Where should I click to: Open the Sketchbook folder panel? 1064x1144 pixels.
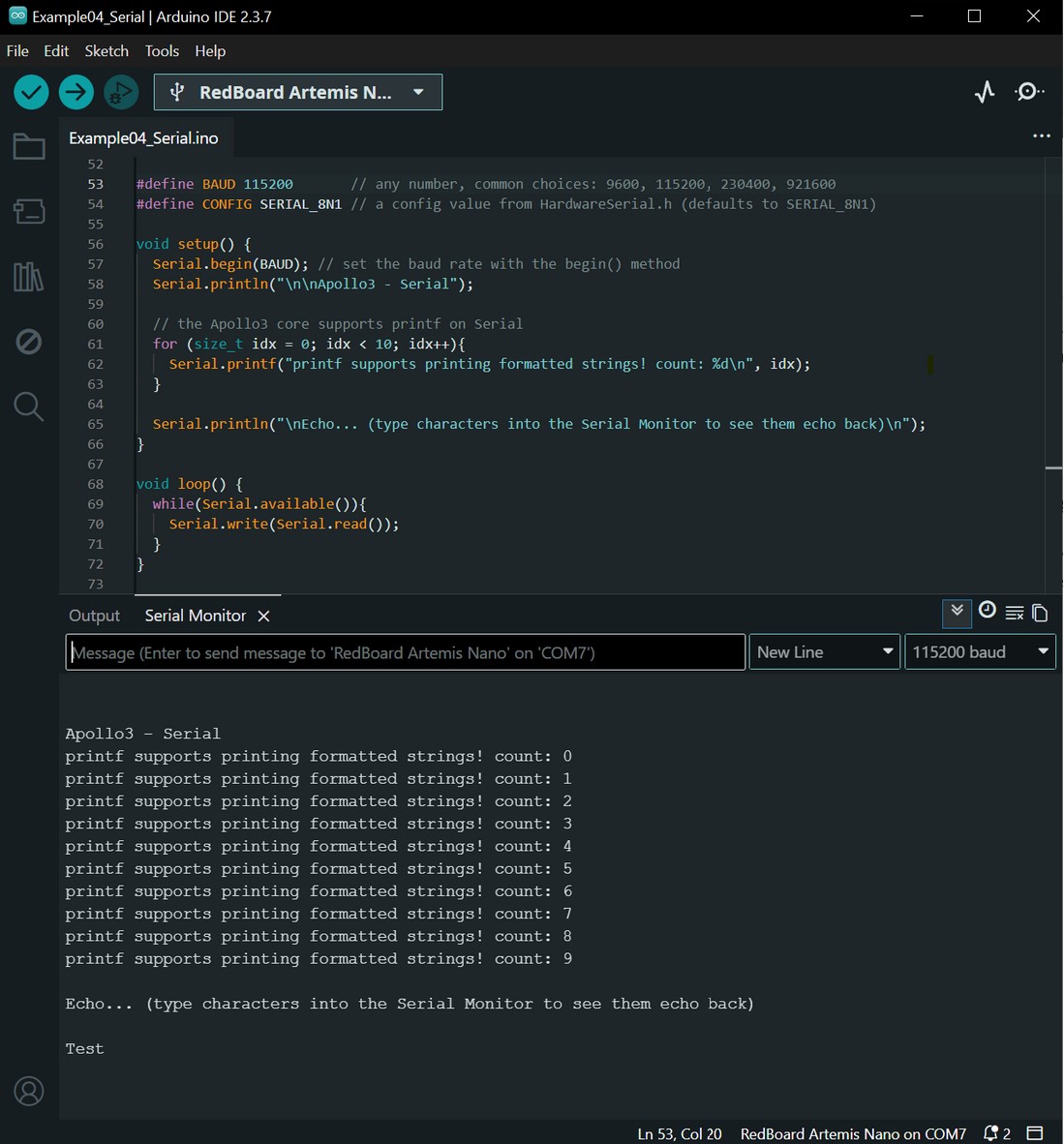coord(29,147)
